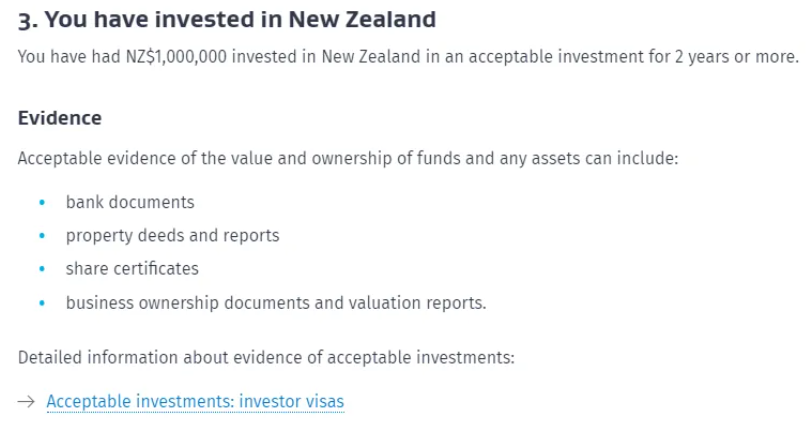Click the blue bullet before business ownership documents
Viewport: 810px width, 436px height.
coord(42,303)
